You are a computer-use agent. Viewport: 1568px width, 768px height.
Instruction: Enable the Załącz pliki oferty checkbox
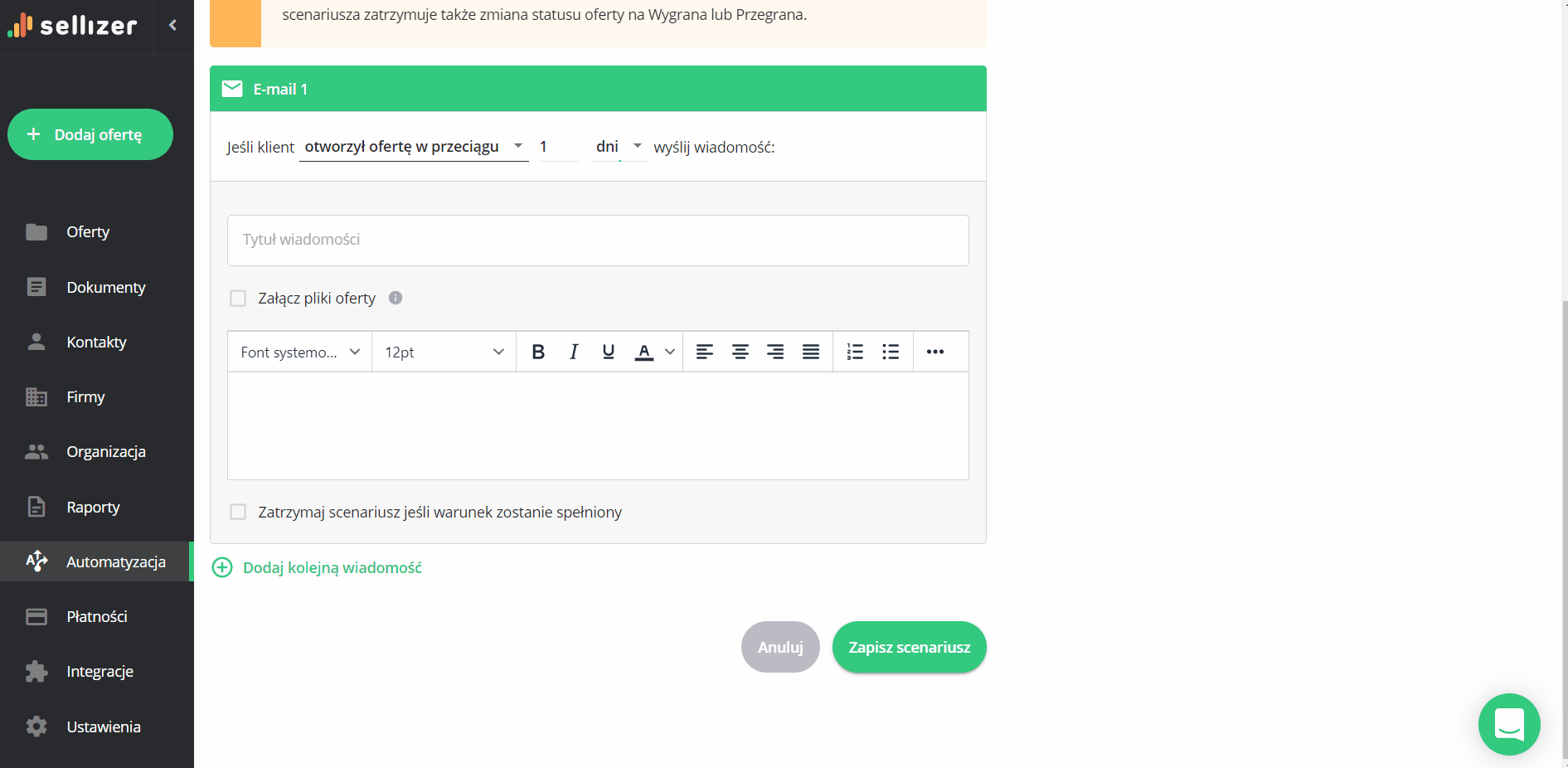coord(238,299)
